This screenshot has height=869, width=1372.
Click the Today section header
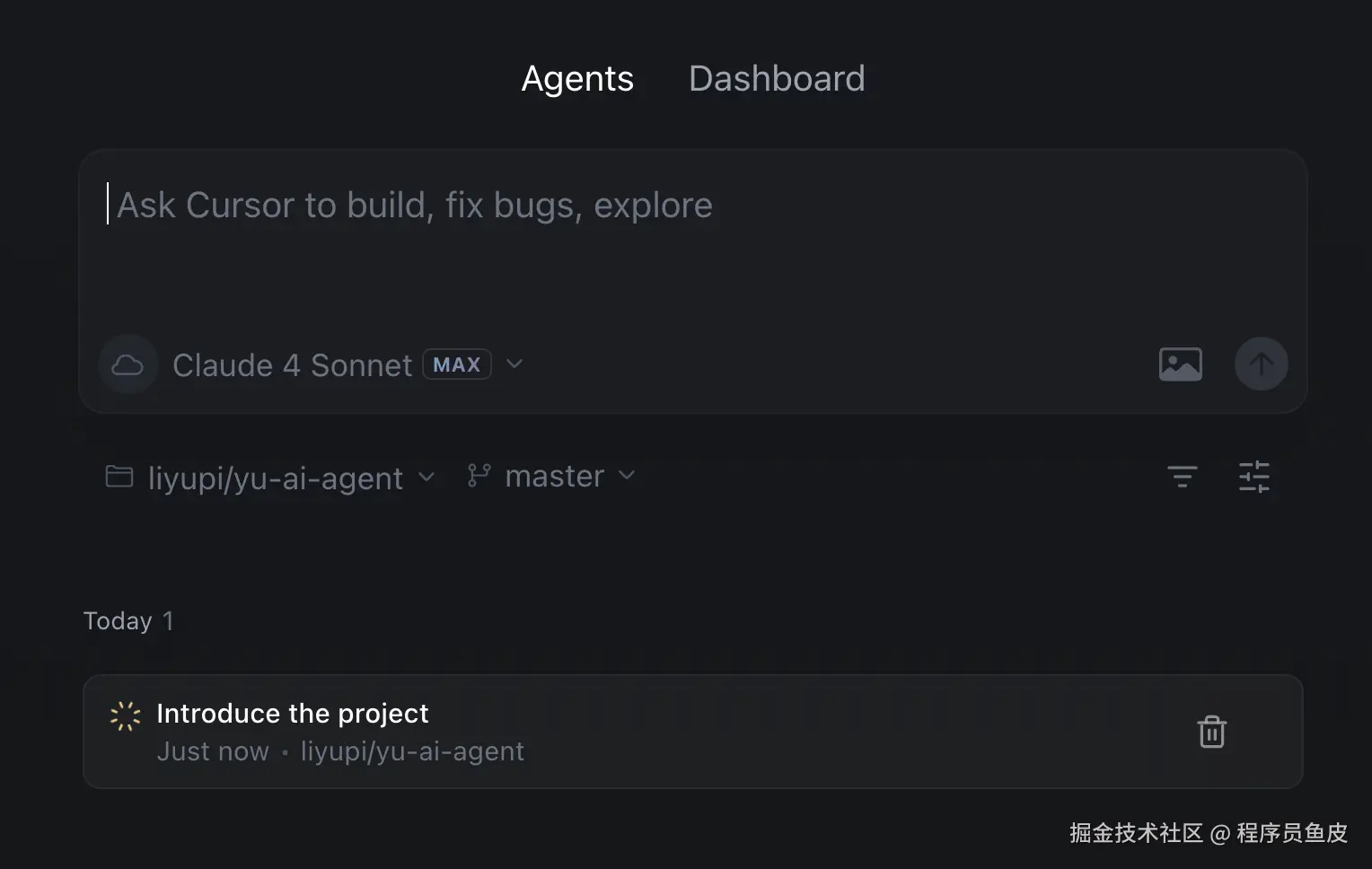pos(118,621)
